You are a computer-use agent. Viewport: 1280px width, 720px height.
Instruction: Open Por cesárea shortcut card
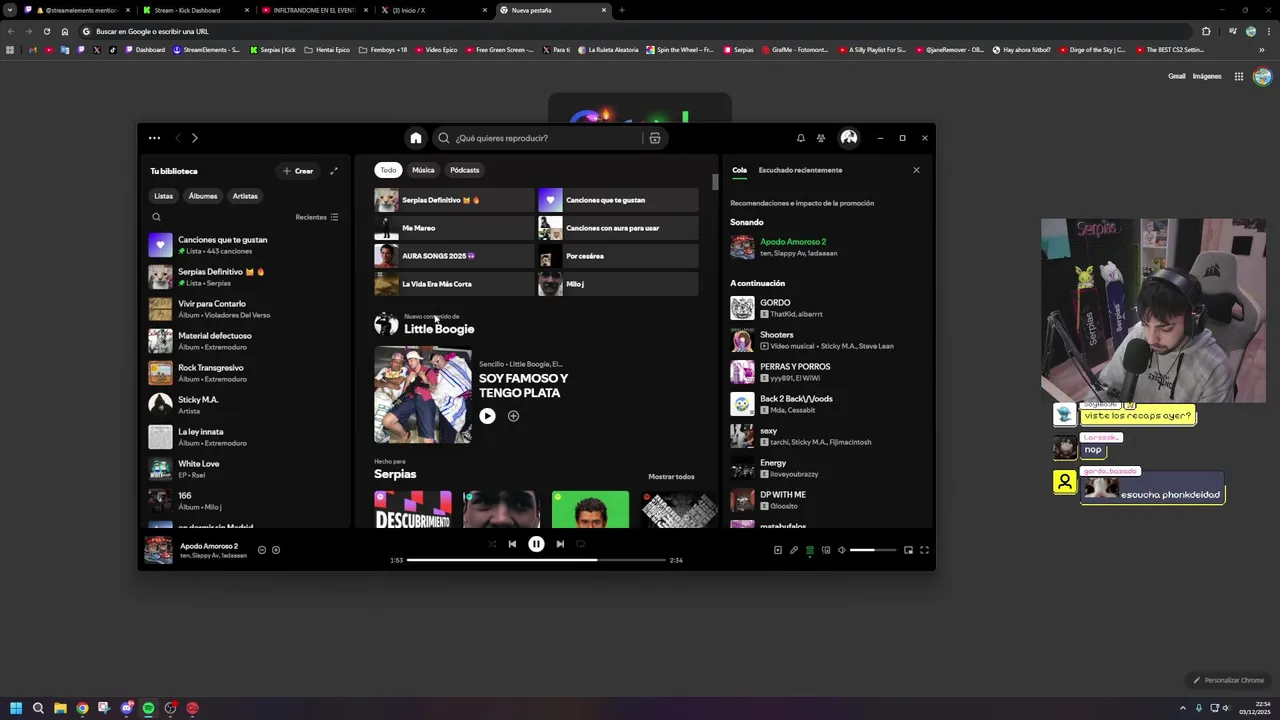click(x=618, y=256)
